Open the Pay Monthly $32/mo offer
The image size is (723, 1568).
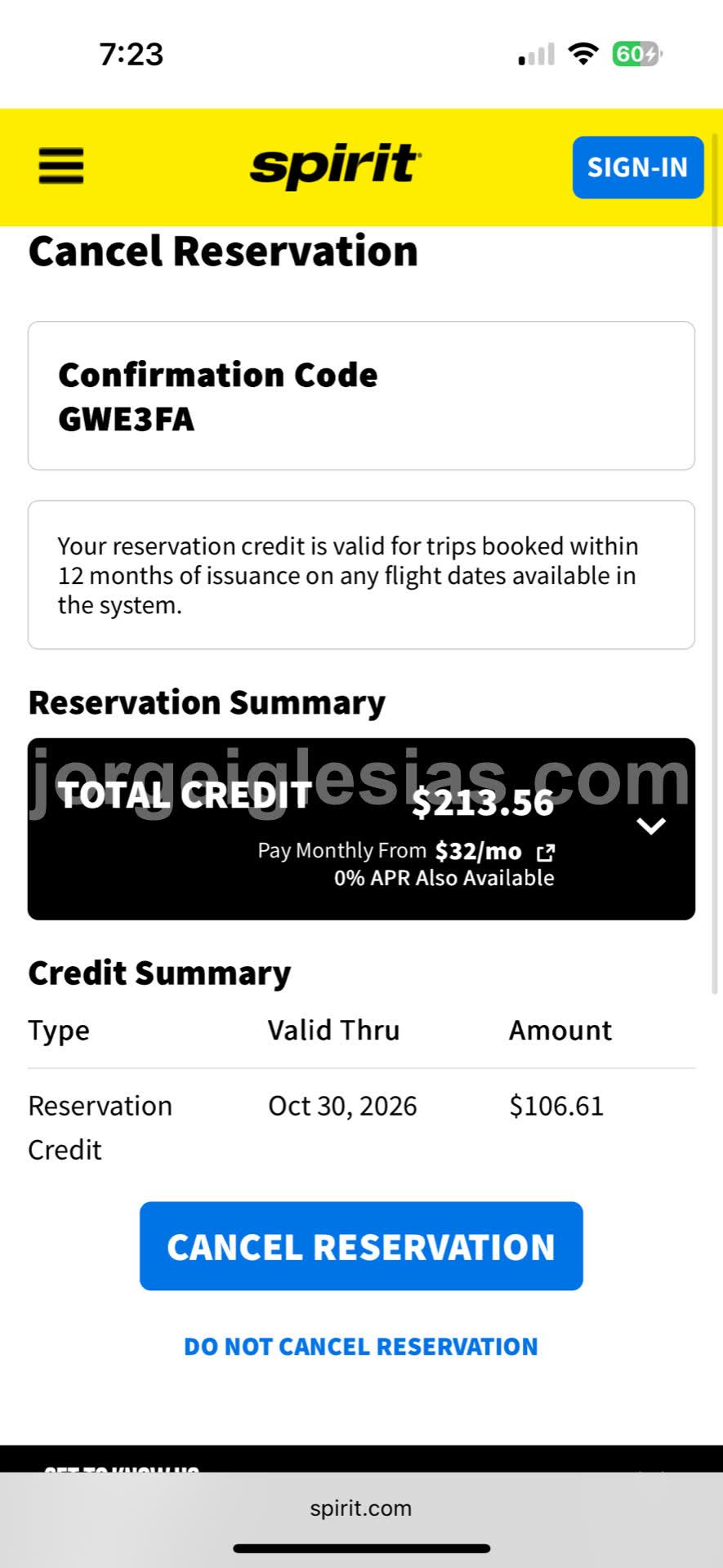coord(478,852)
